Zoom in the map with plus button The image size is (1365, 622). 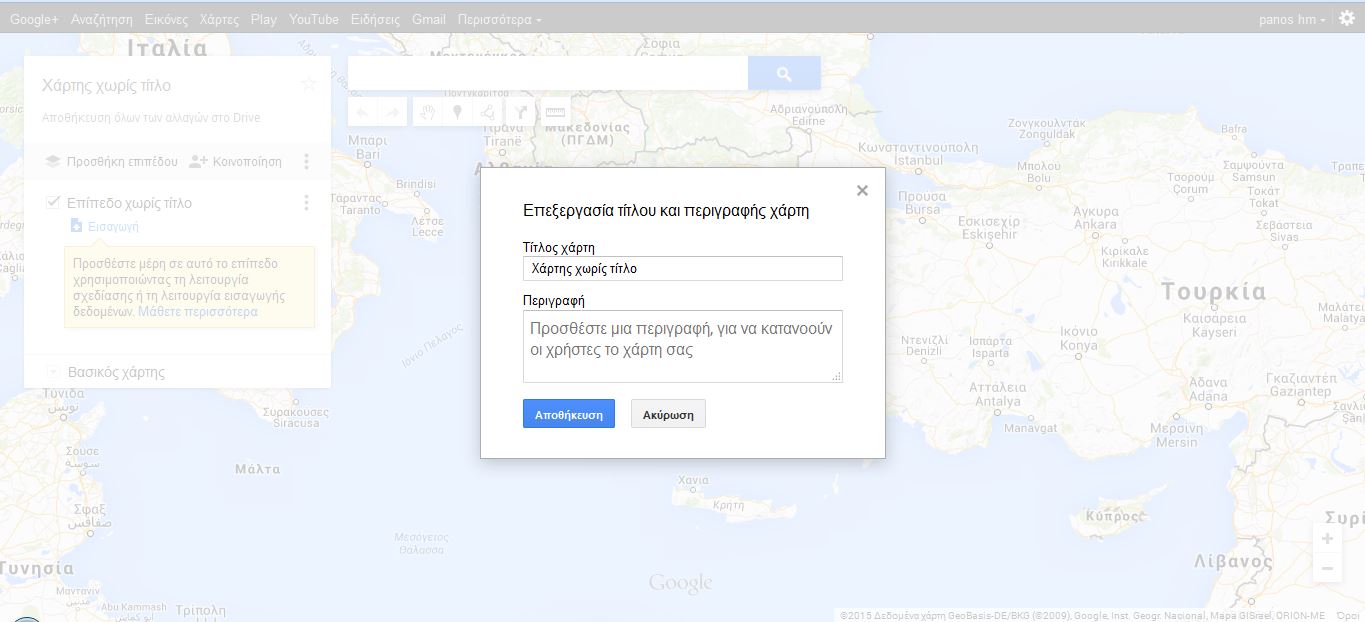1327,539
